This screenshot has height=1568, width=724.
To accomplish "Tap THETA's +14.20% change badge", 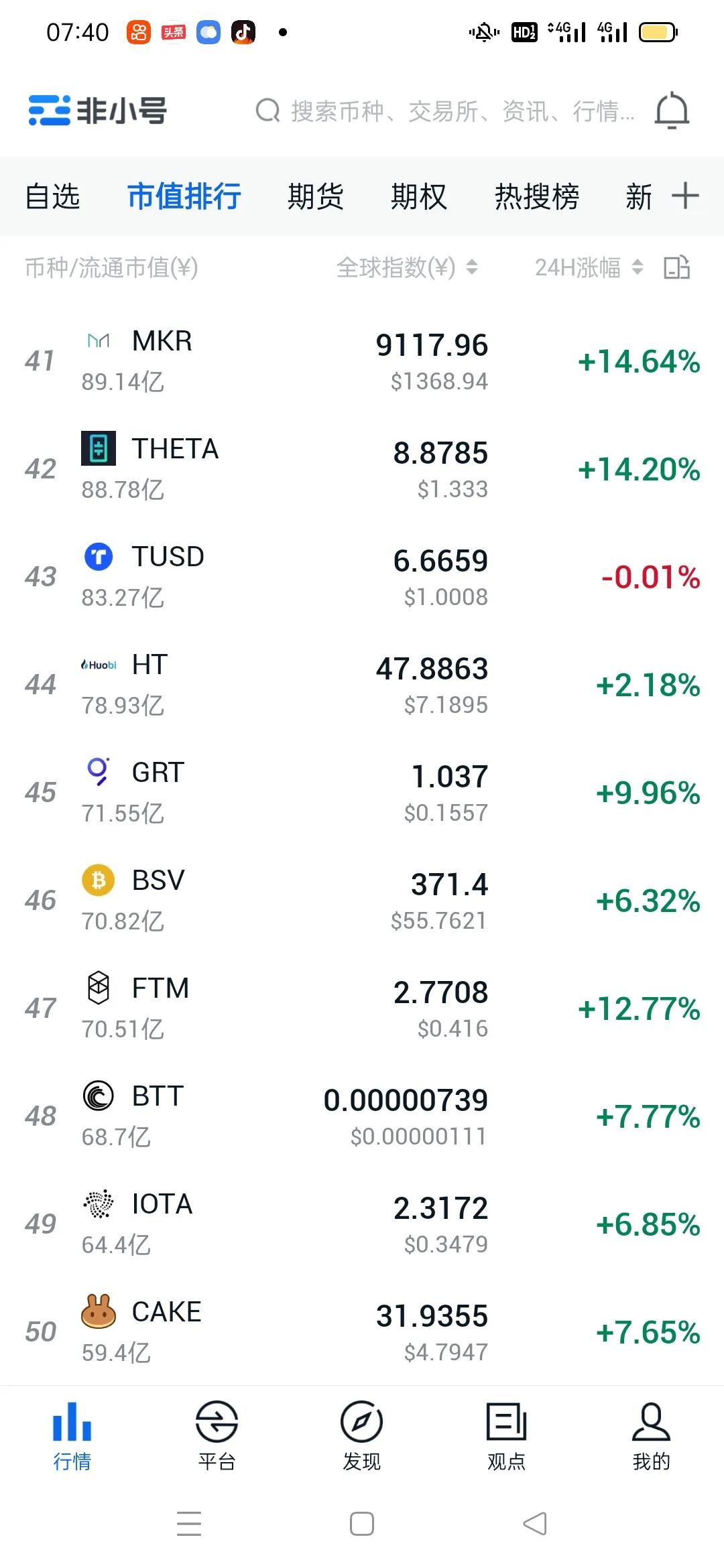I will tap(639, 469).
